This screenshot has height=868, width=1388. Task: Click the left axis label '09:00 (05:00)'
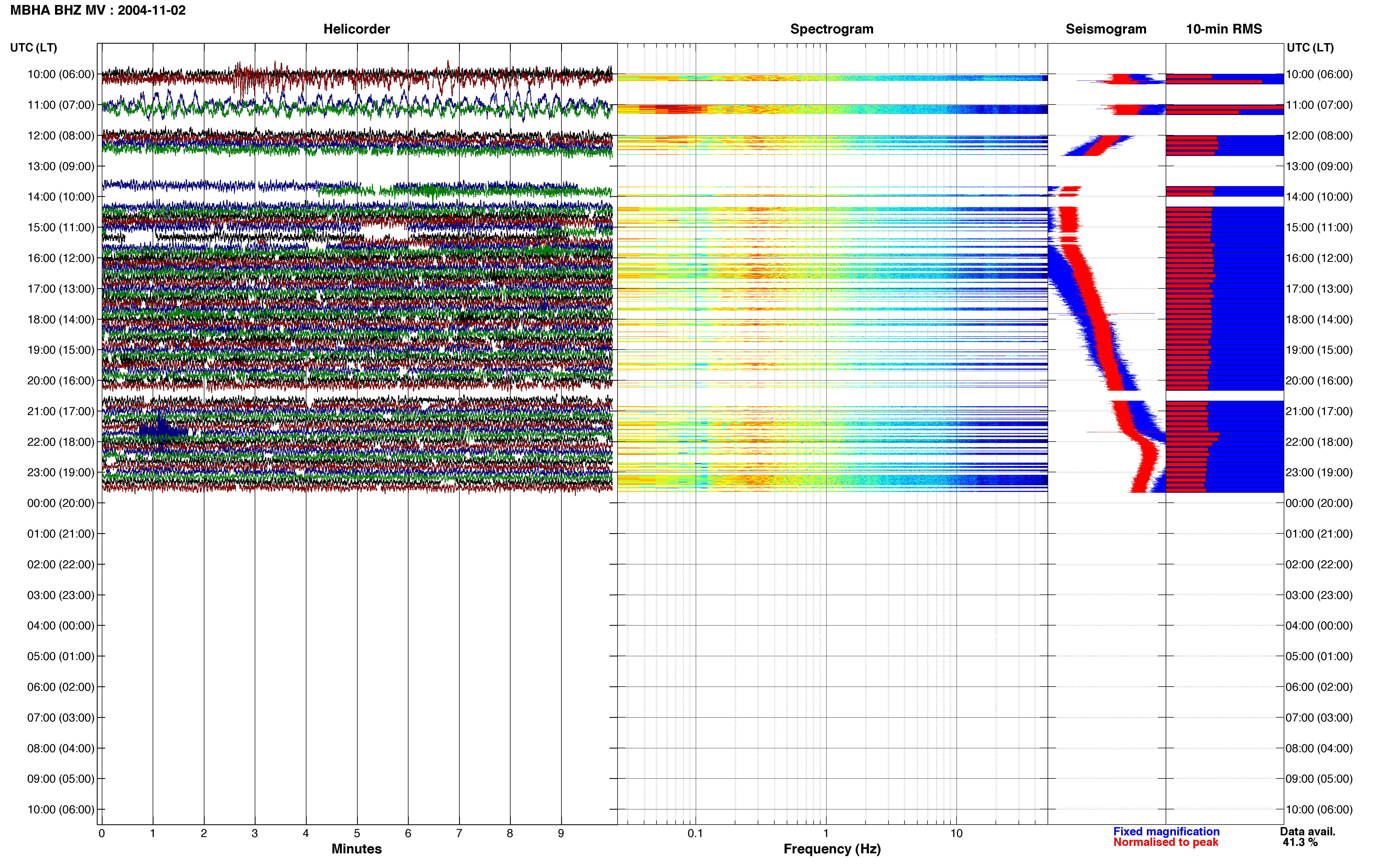tap(61, 778)
